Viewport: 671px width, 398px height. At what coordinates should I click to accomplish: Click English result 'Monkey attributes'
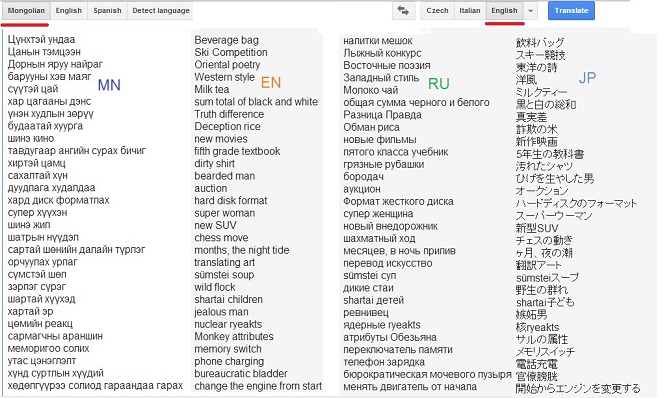point(234,336)
